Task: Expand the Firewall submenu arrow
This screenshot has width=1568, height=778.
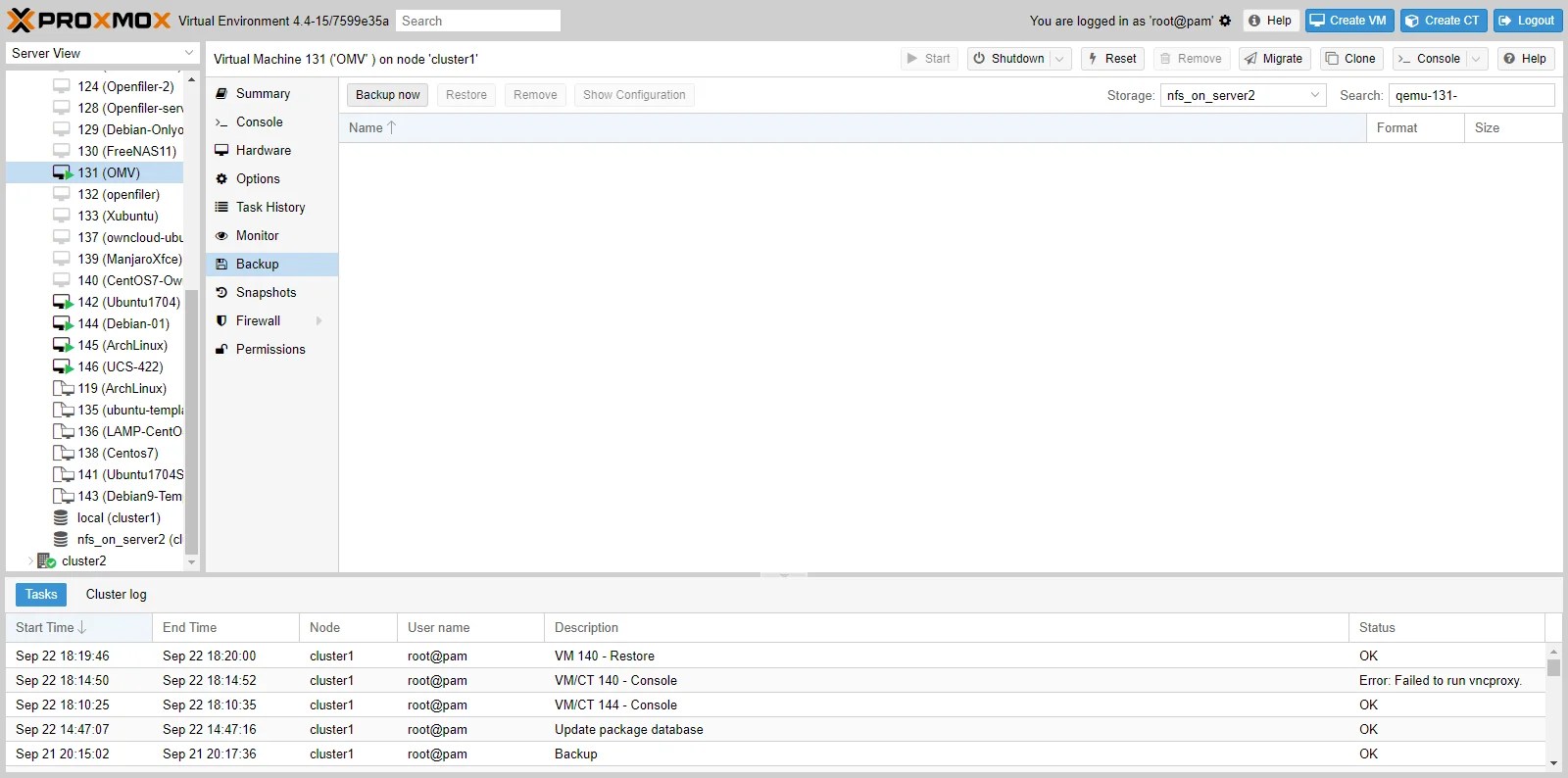Action: point(319,320)
